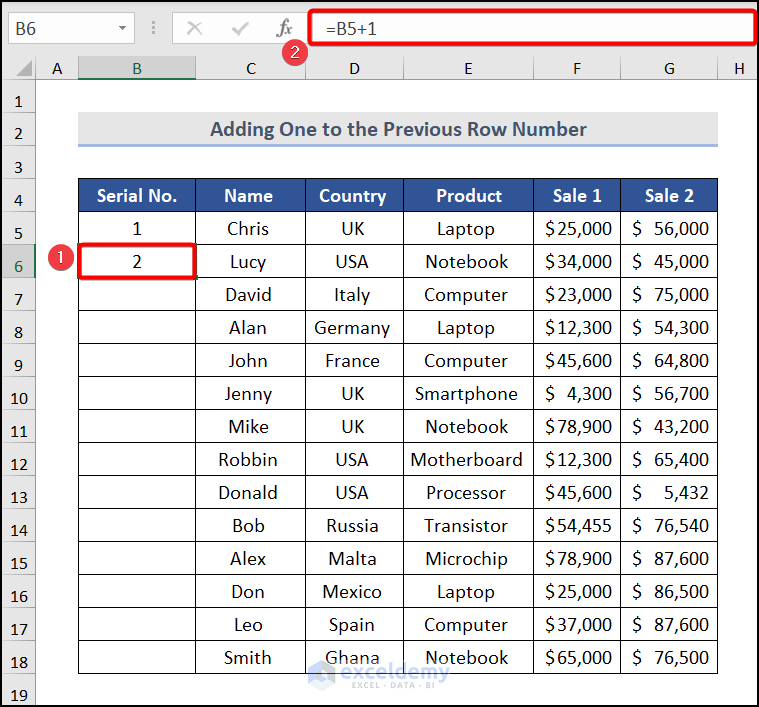The height and width of the screenshot is (707, 759).
Task: Click the Motherboard product cell
Action: (466, 460)
